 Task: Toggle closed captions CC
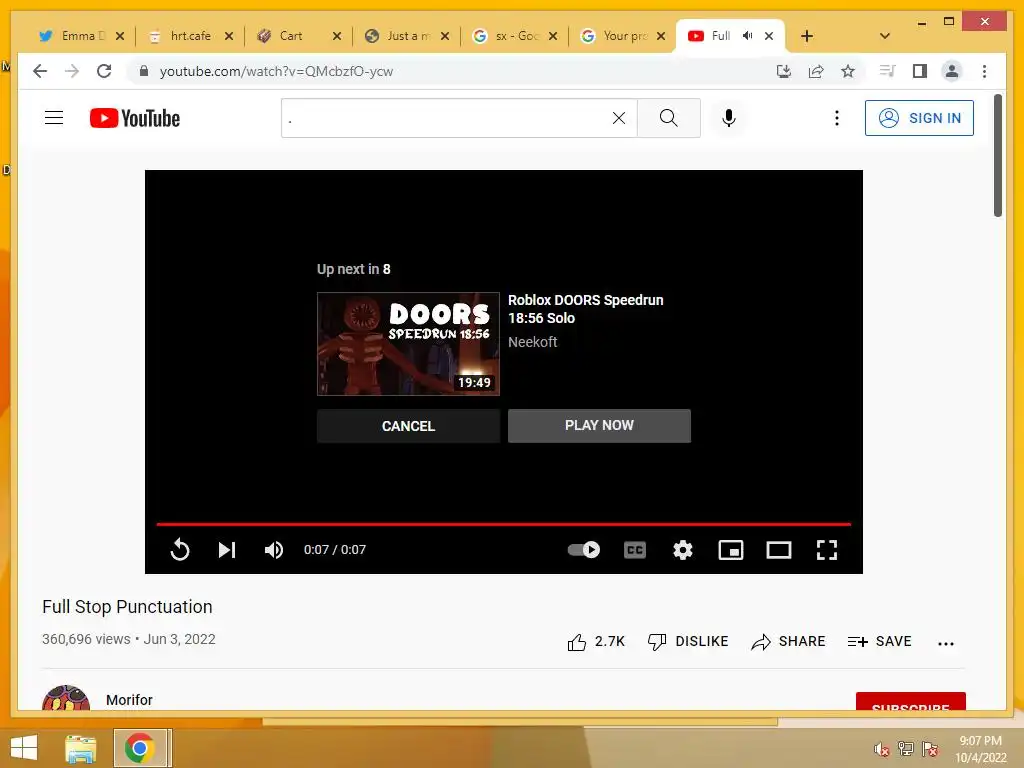pyautogui.click(x=635, y=550)
